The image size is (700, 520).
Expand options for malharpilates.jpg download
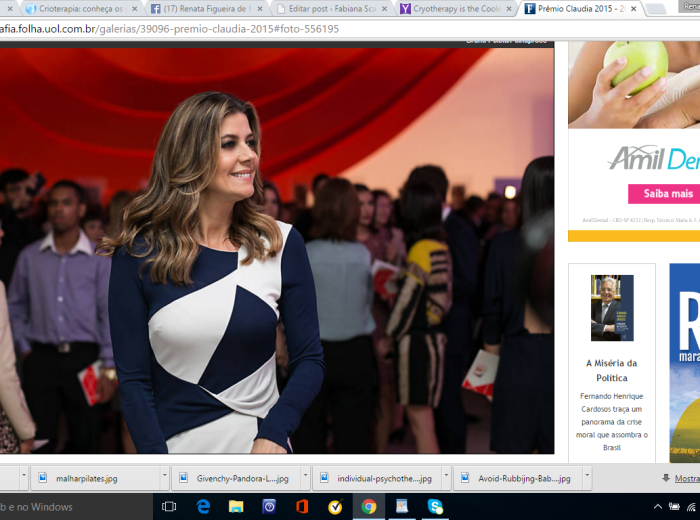(x=165, y=475)
